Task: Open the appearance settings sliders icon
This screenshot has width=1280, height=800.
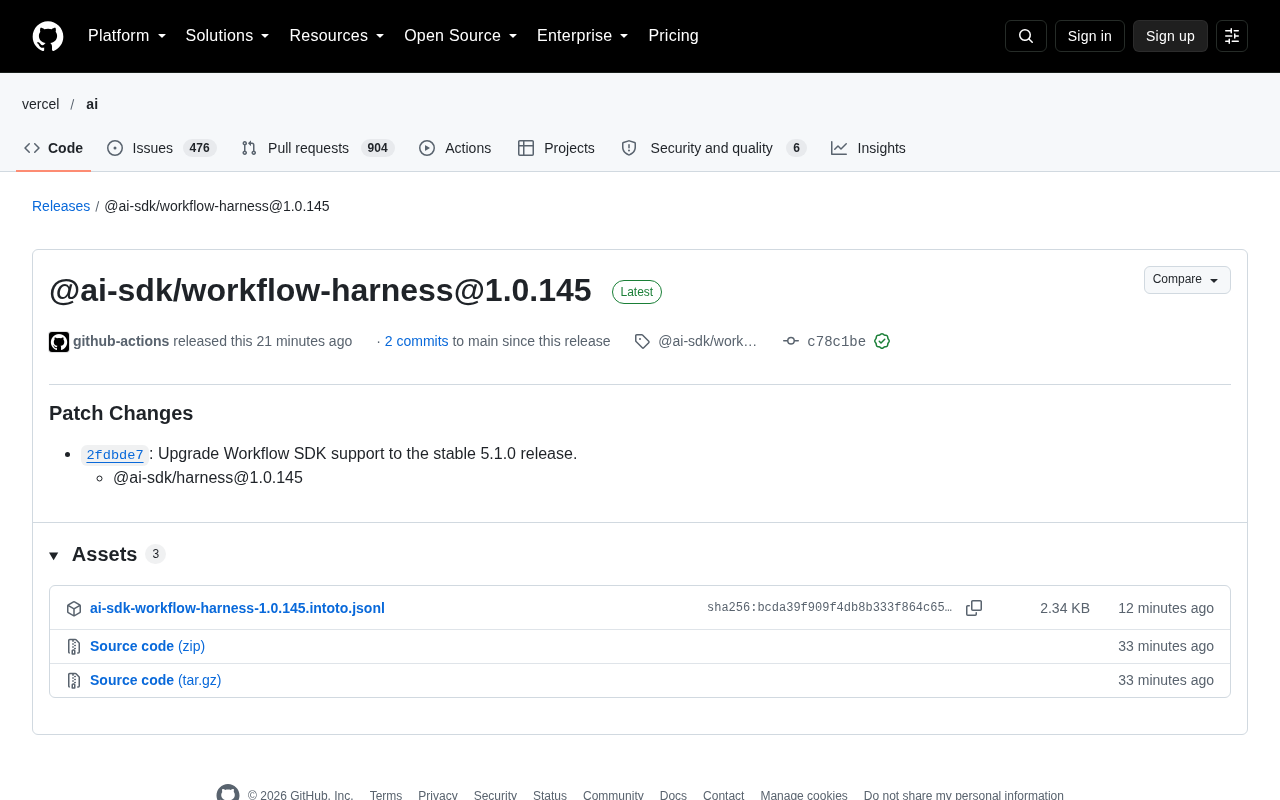Action: (x=1232, y=36)
